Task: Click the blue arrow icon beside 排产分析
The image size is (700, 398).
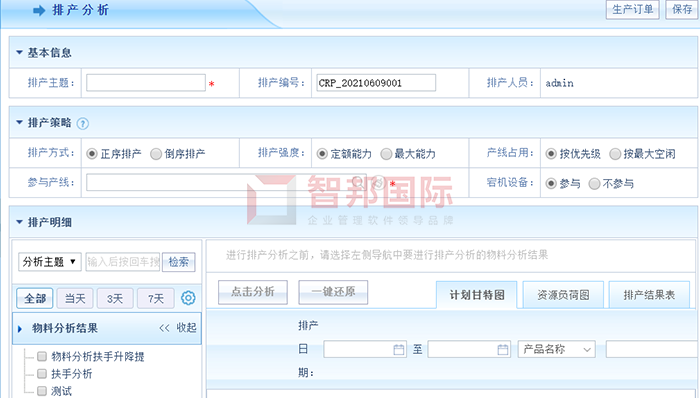Action: (39, 10)
